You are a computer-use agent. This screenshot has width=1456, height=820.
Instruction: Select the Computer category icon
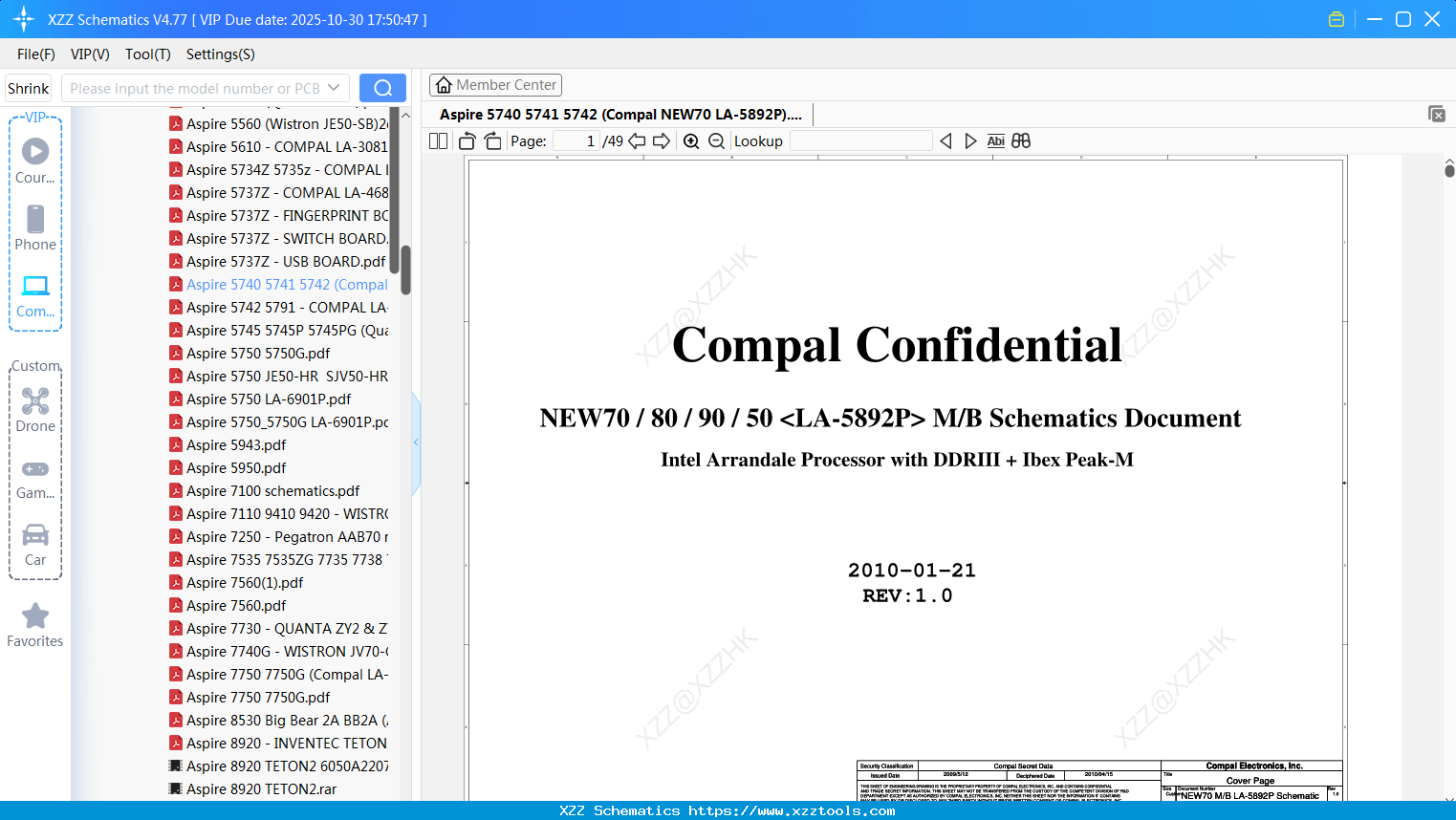[35, 295]
